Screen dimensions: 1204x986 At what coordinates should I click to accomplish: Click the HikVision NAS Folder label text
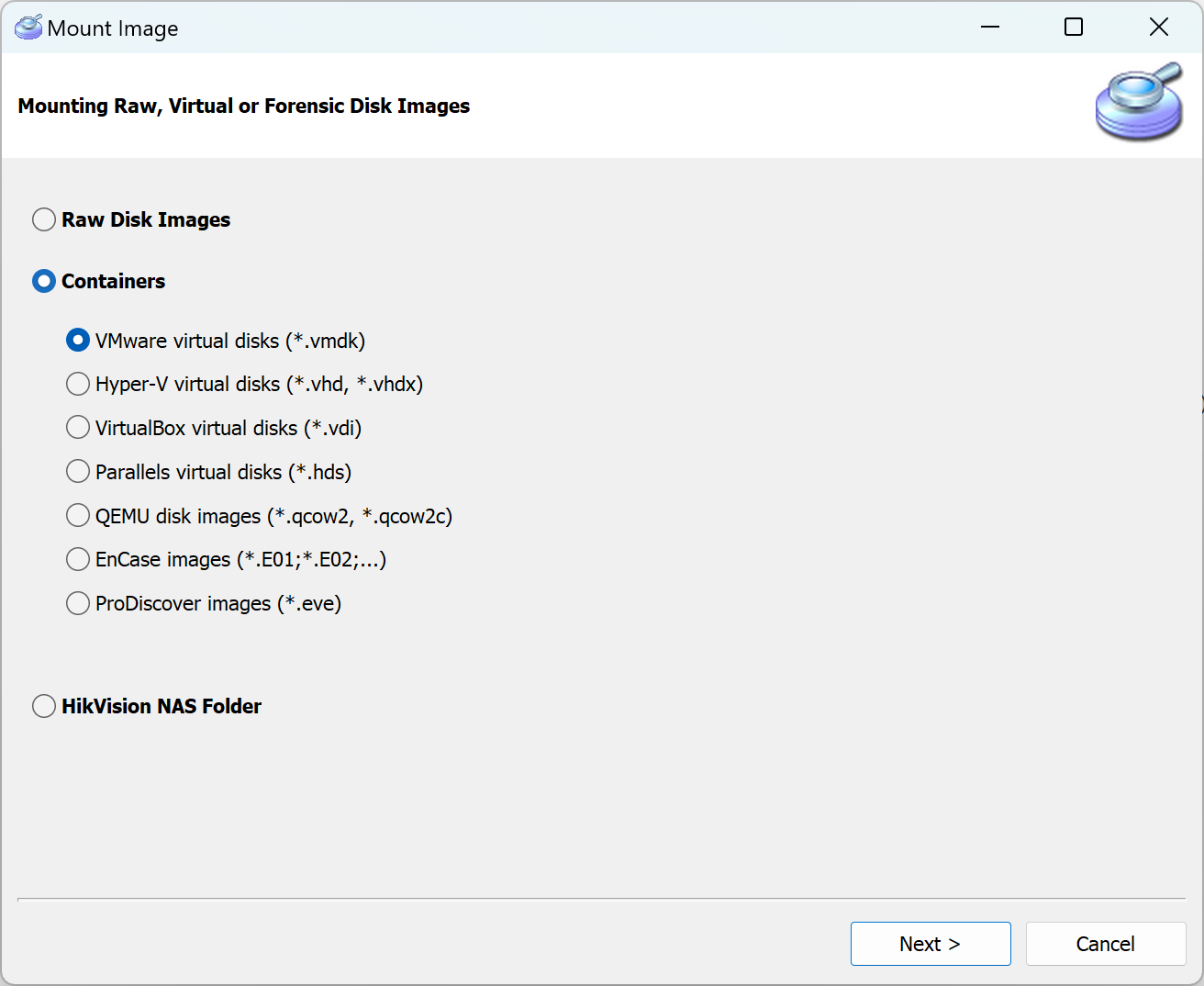tap(162, 706)
